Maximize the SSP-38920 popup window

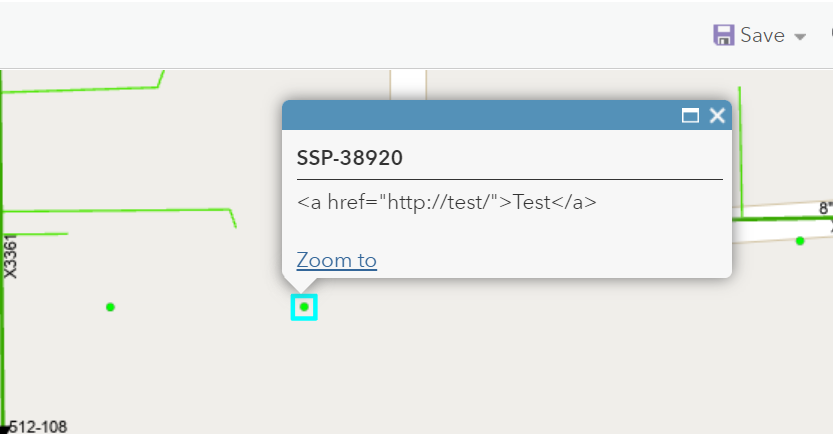pyautogui.click(x=690, y=116)
